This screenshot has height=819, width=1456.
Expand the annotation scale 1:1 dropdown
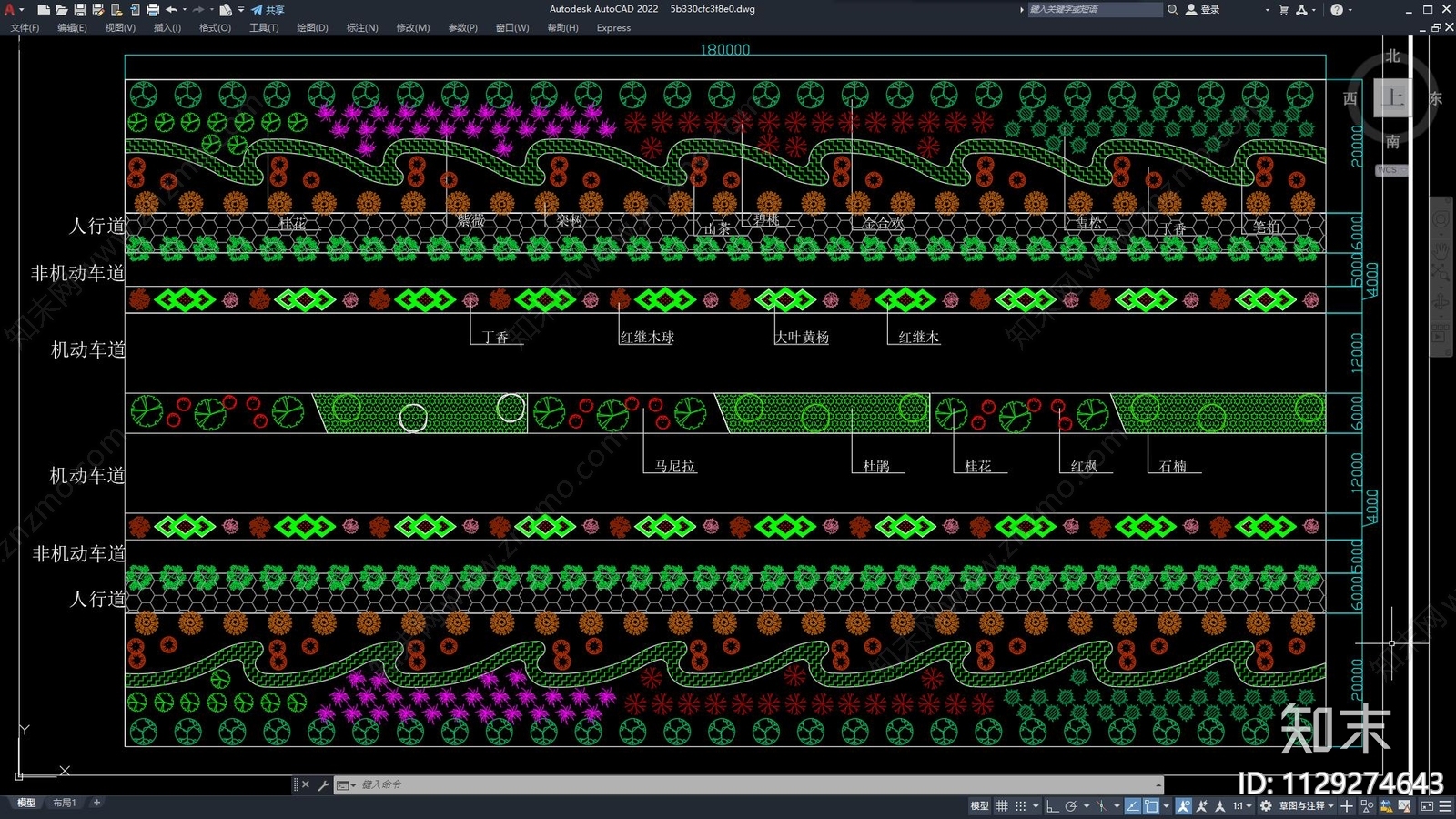[1242, 806]
